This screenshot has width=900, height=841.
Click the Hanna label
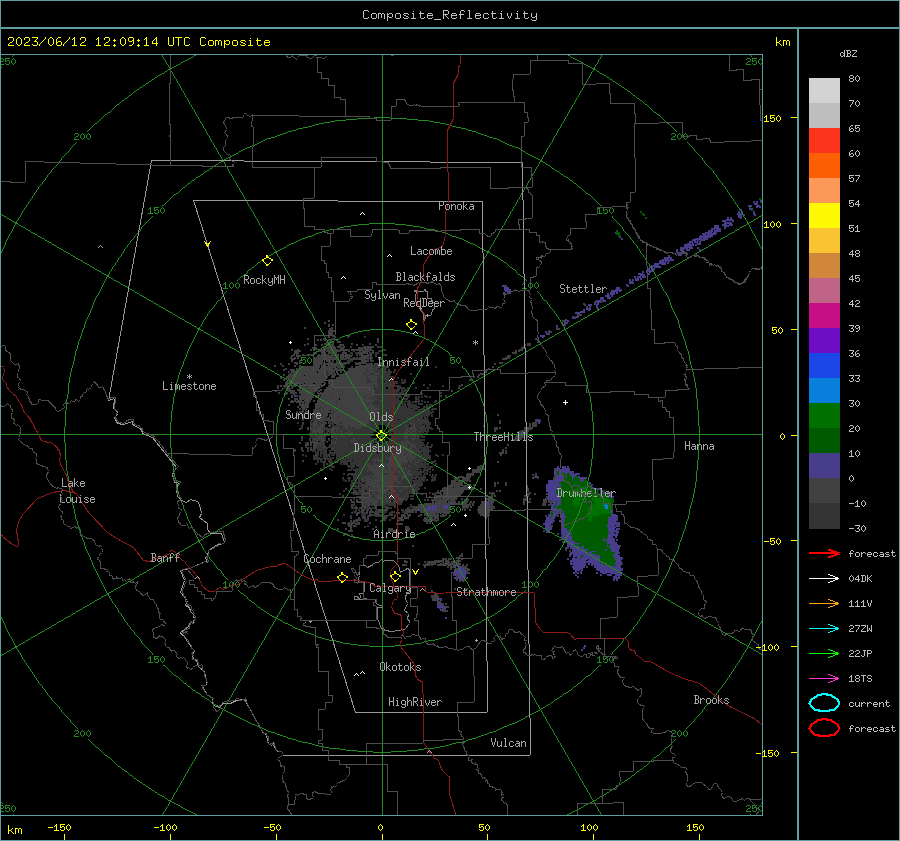[699, 446]
